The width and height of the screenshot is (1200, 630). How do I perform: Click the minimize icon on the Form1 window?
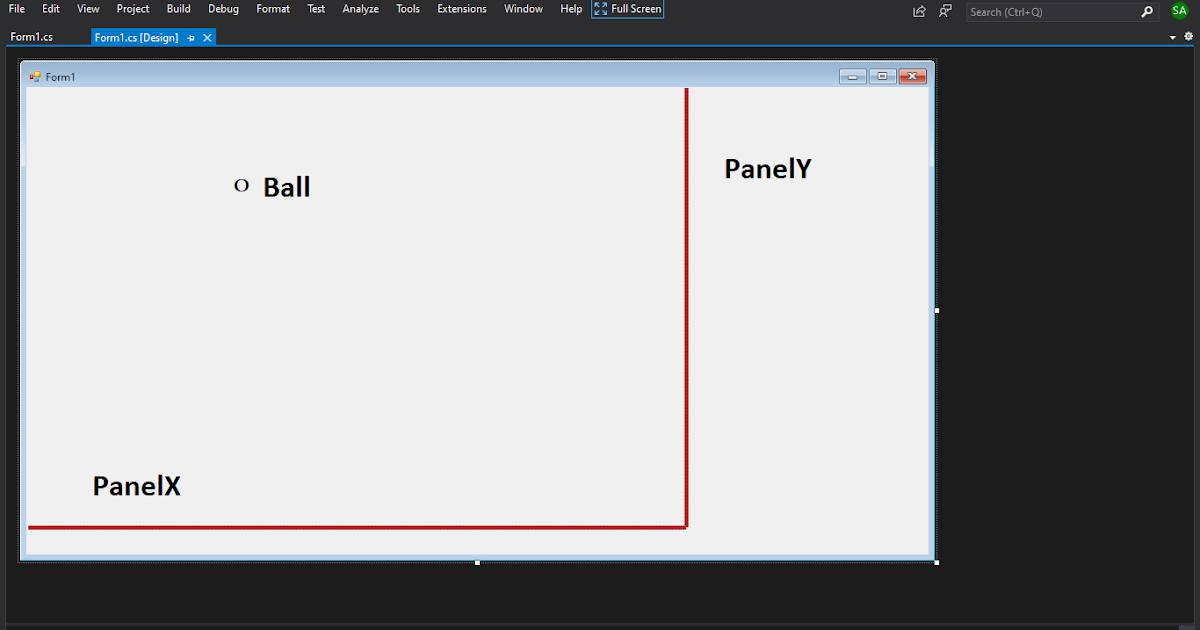pos(852,75)
